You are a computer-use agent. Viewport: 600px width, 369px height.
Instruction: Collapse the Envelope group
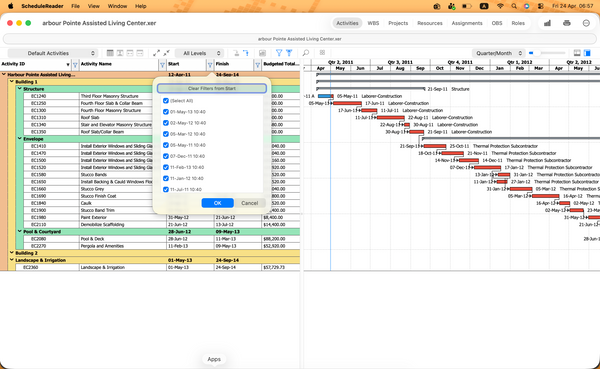pos(20,139)
